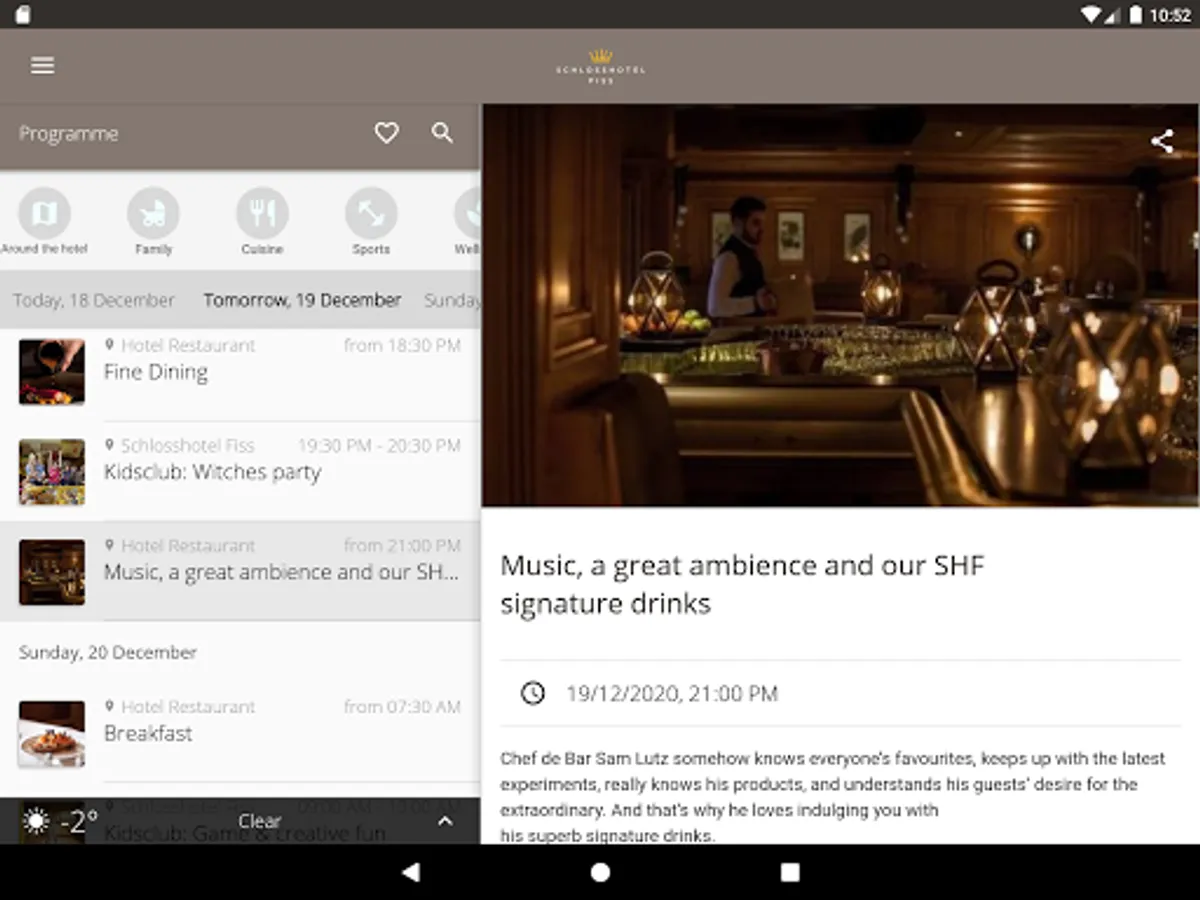
Task: Tap the clock icon beside event time
Action: click(533, 693)
